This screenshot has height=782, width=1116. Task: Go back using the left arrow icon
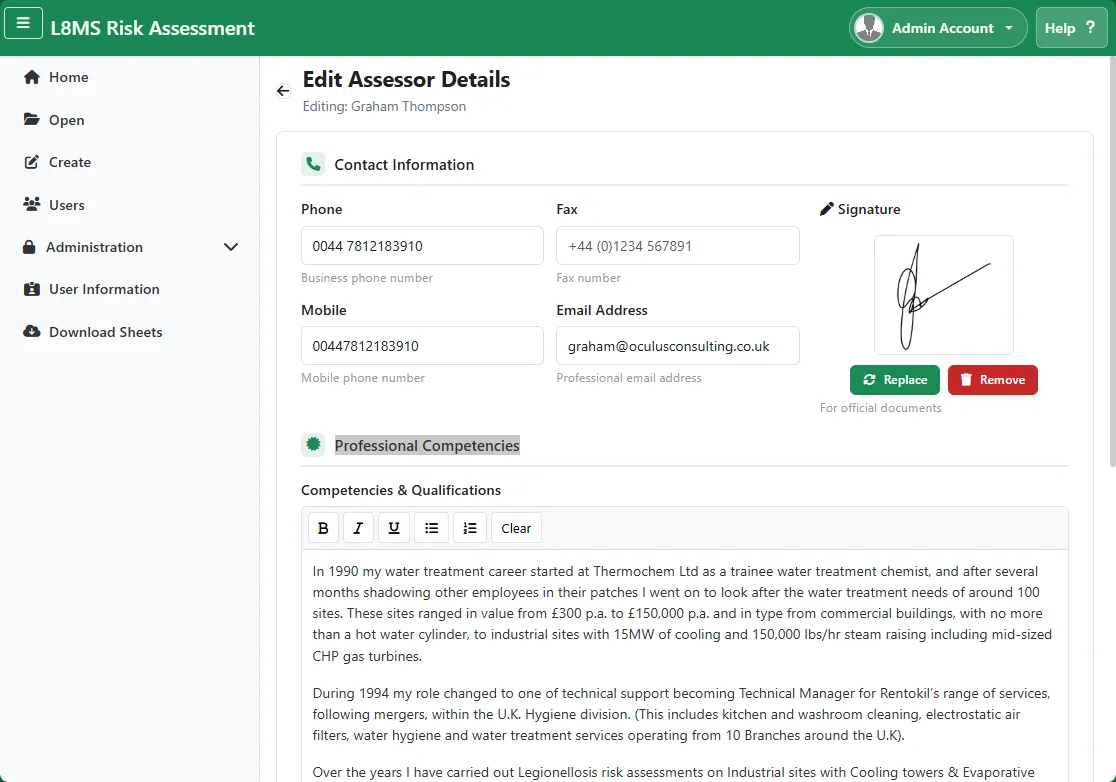coord(283,90)
